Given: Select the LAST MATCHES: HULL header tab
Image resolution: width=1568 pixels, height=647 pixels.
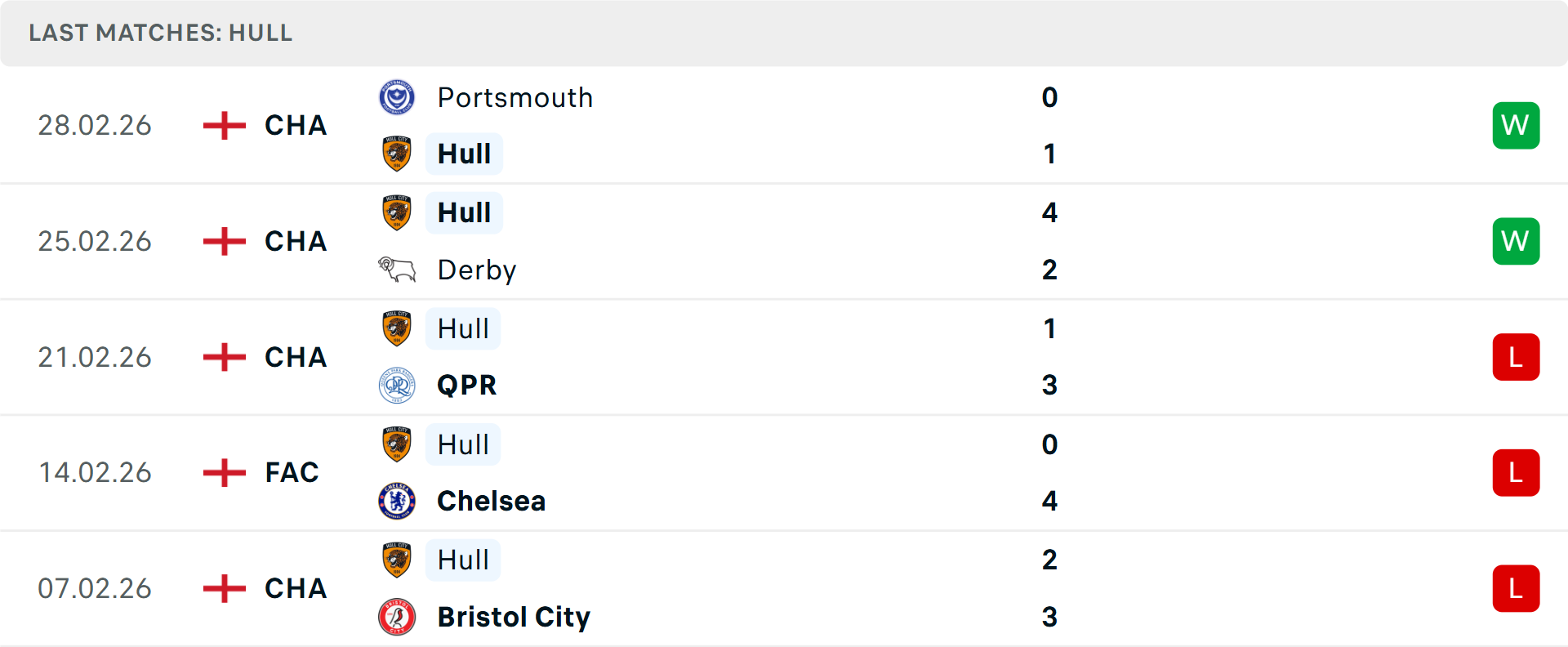Looking at the screenshot, I should tap(160, 33).
